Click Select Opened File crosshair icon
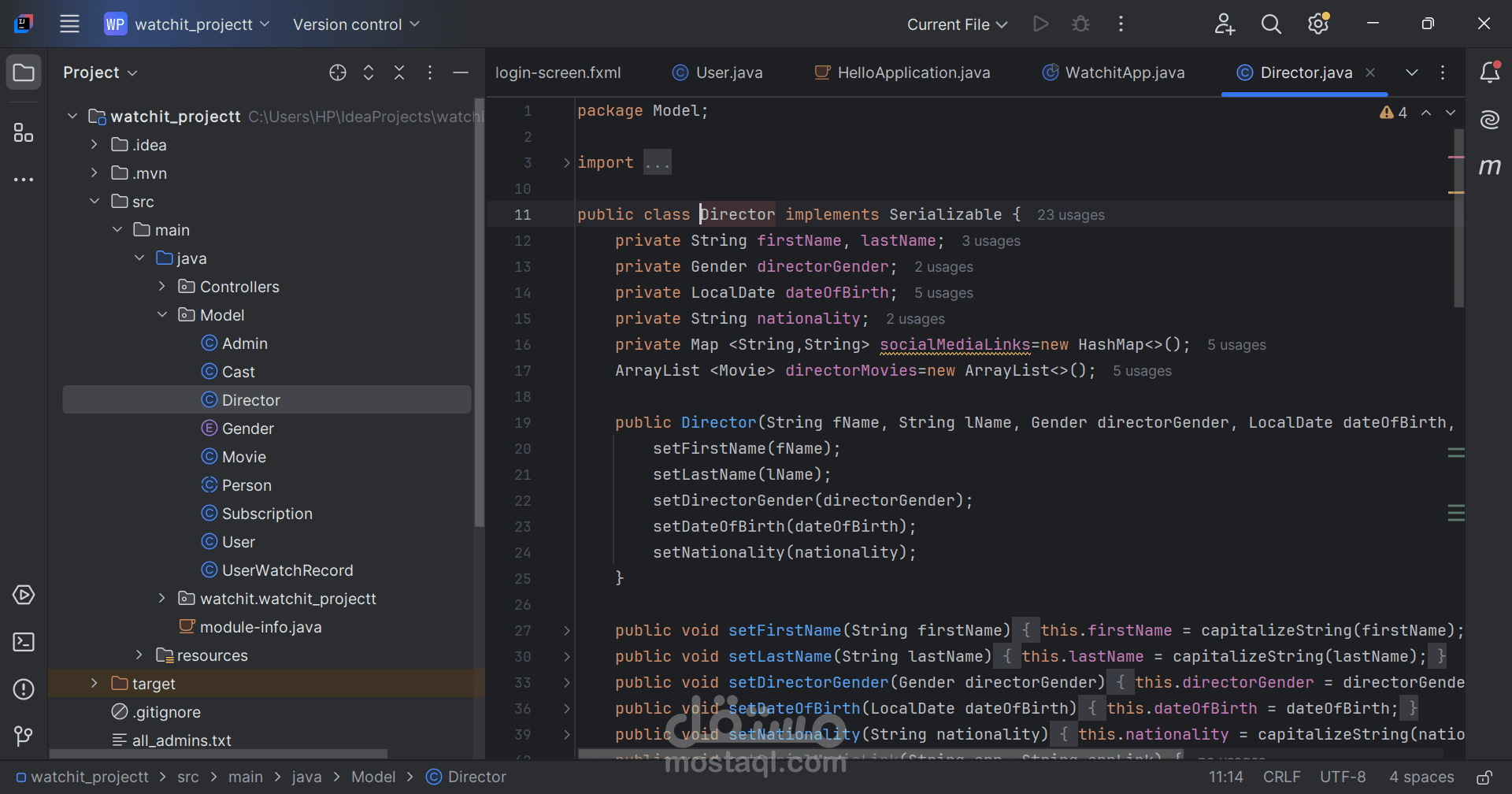This screenshot has width=1512, height=794. [338, 72]
